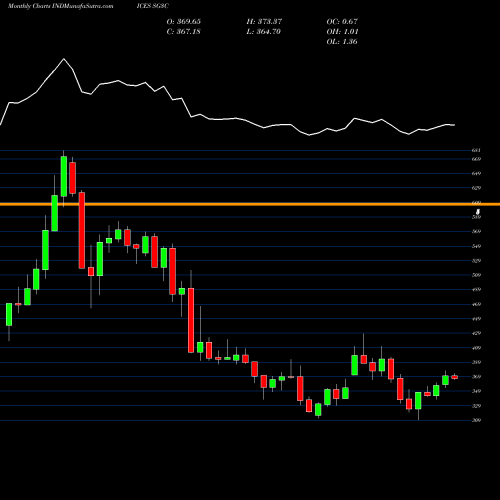Click the 369 price axis label
500x500 pixels.
pos(476,377)
